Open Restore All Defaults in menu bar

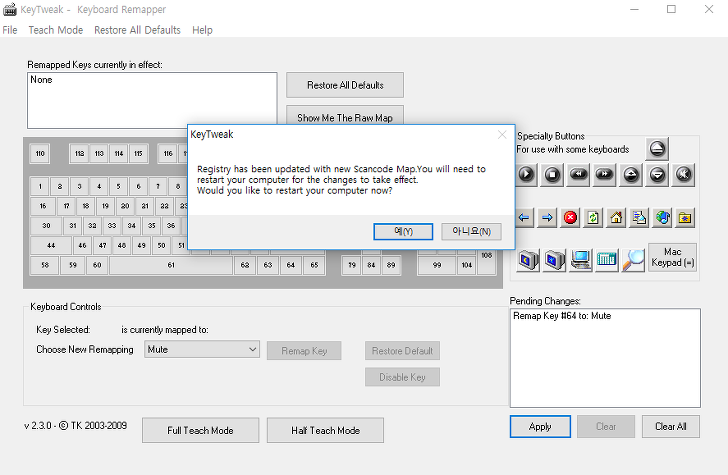click(137, 30)
